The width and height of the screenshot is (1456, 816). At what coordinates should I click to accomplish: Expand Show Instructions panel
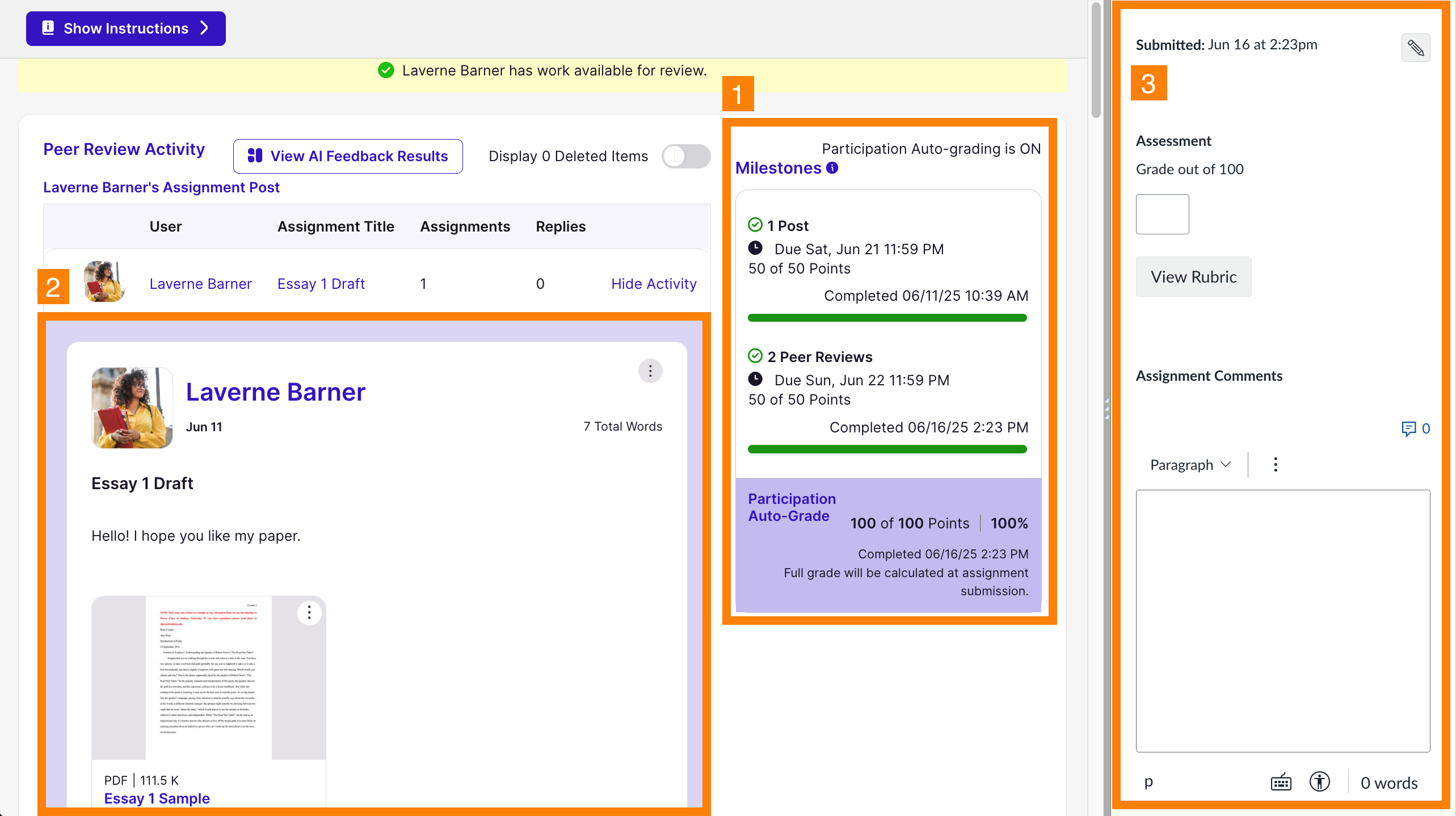click(x=125, y=28)
